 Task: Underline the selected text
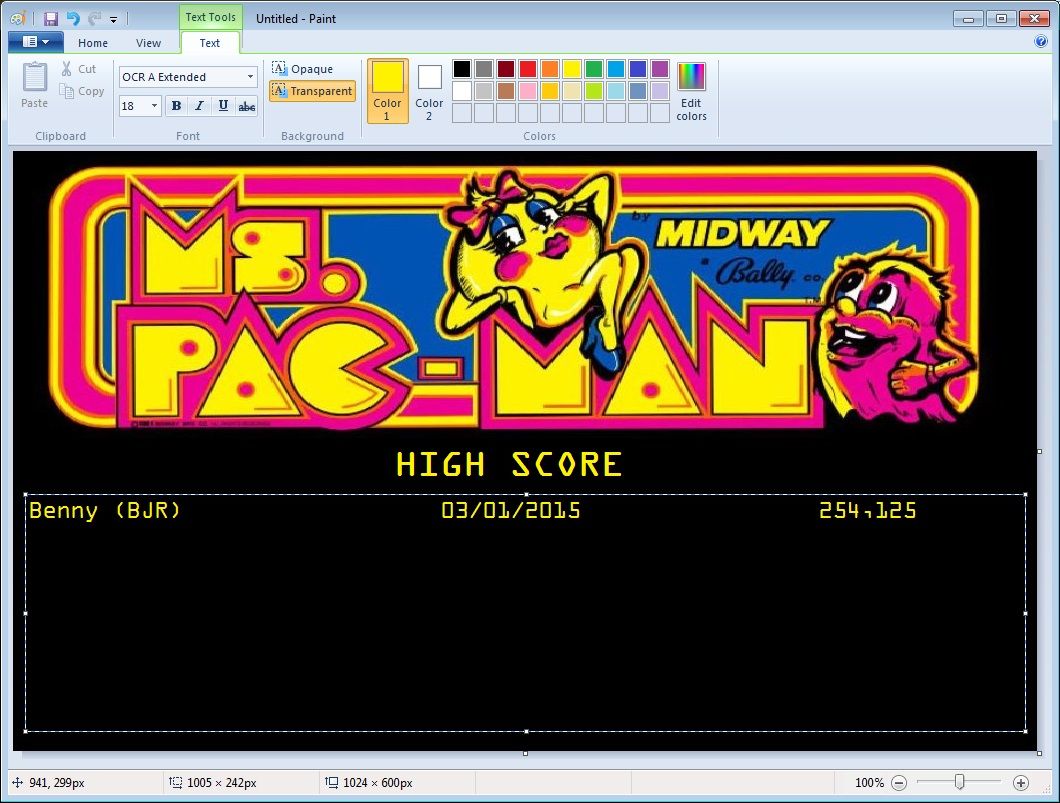223,105
